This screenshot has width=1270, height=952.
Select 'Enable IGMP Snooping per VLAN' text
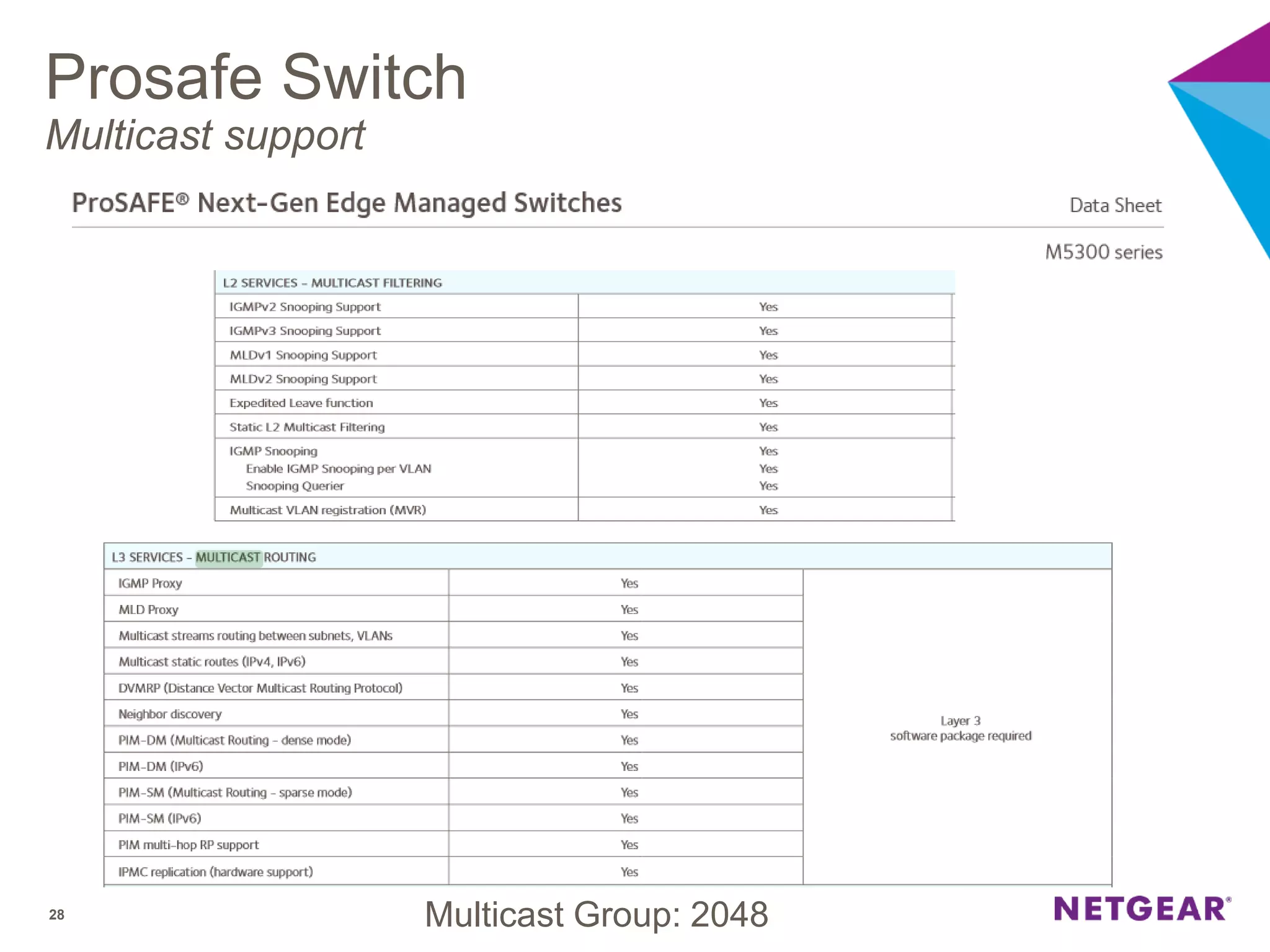[x=338, y=469]
